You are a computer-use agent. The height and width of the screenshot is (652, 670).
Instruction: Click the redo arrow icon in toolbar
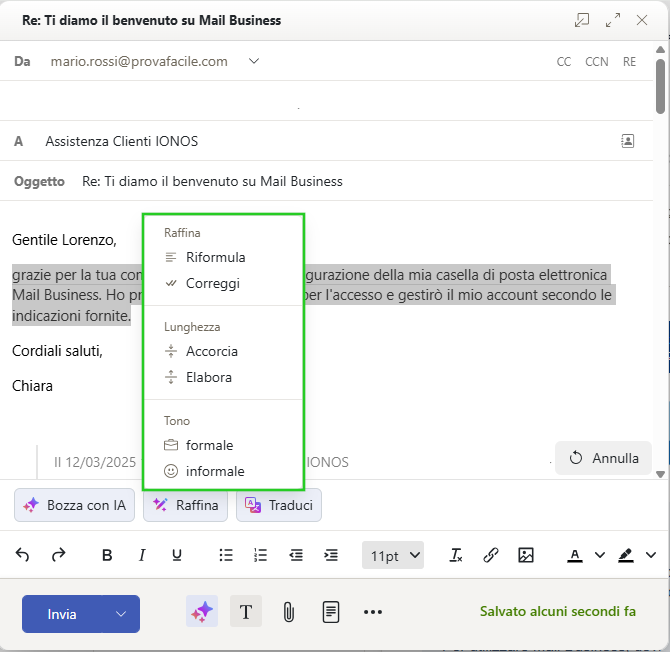pos(58,555)
